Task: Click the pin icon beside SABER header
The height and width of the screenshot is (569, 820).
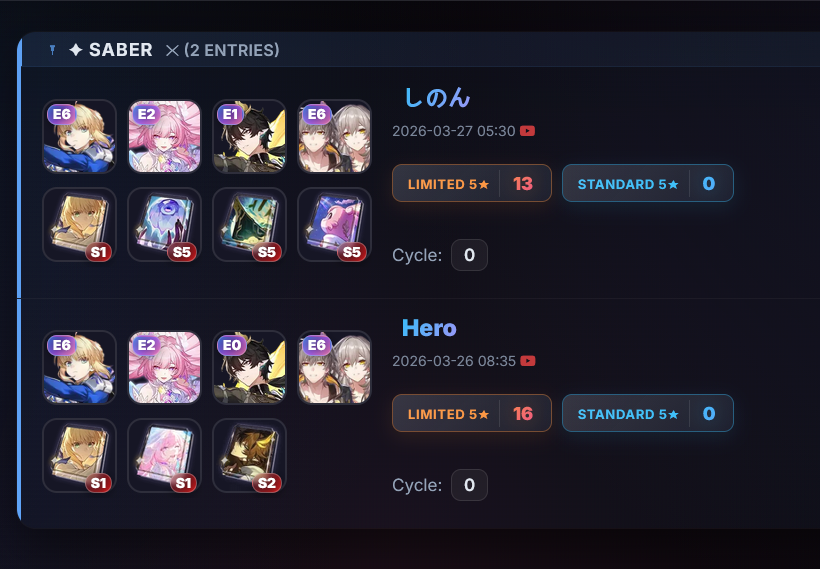Action: [52, 50]
